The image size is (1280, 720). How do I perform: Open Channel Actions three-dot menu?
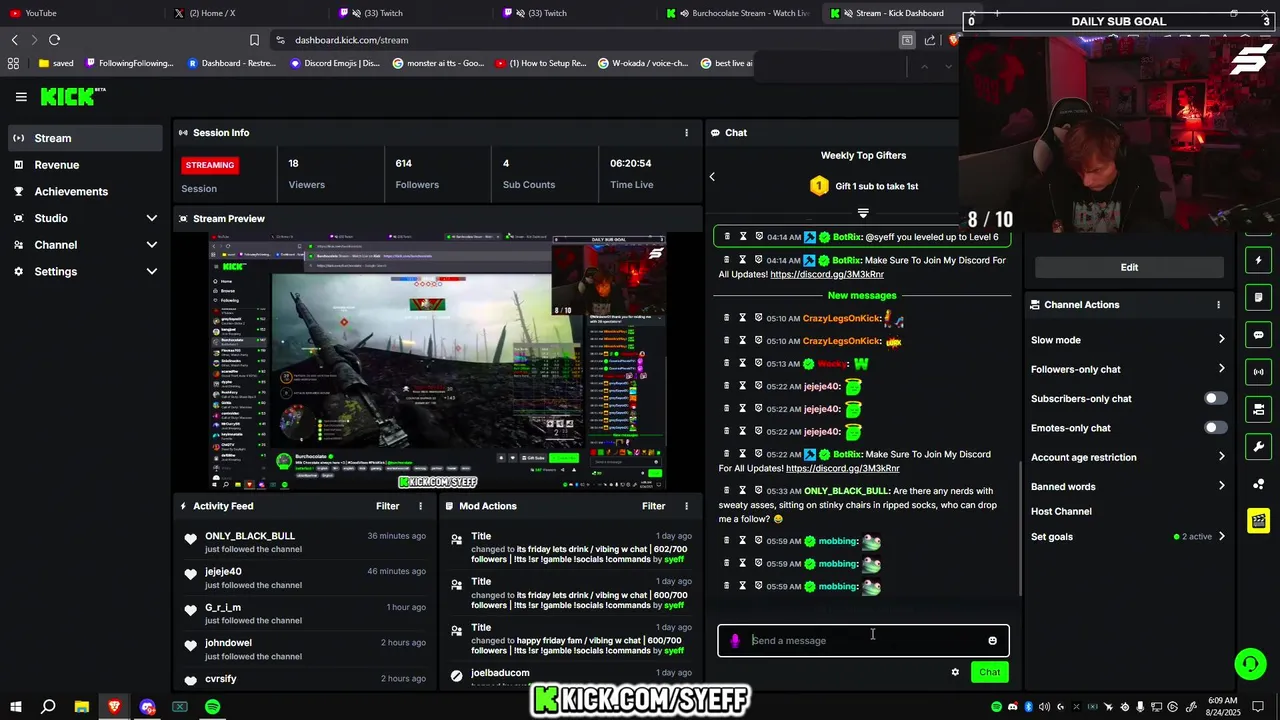(x=1218, y=304)
